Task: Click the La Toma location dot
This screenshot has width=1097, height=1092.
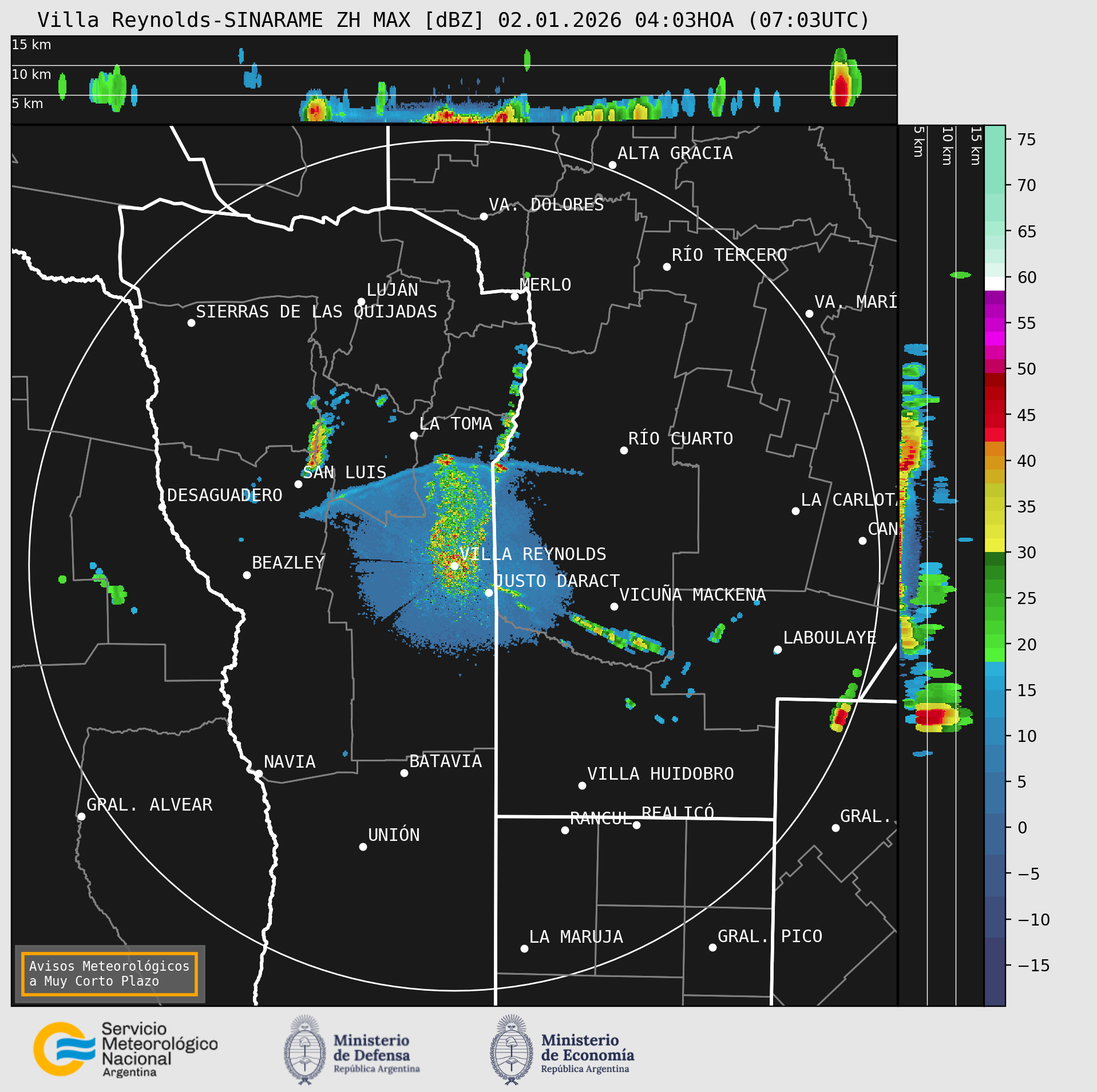Action: coord(414,435)
